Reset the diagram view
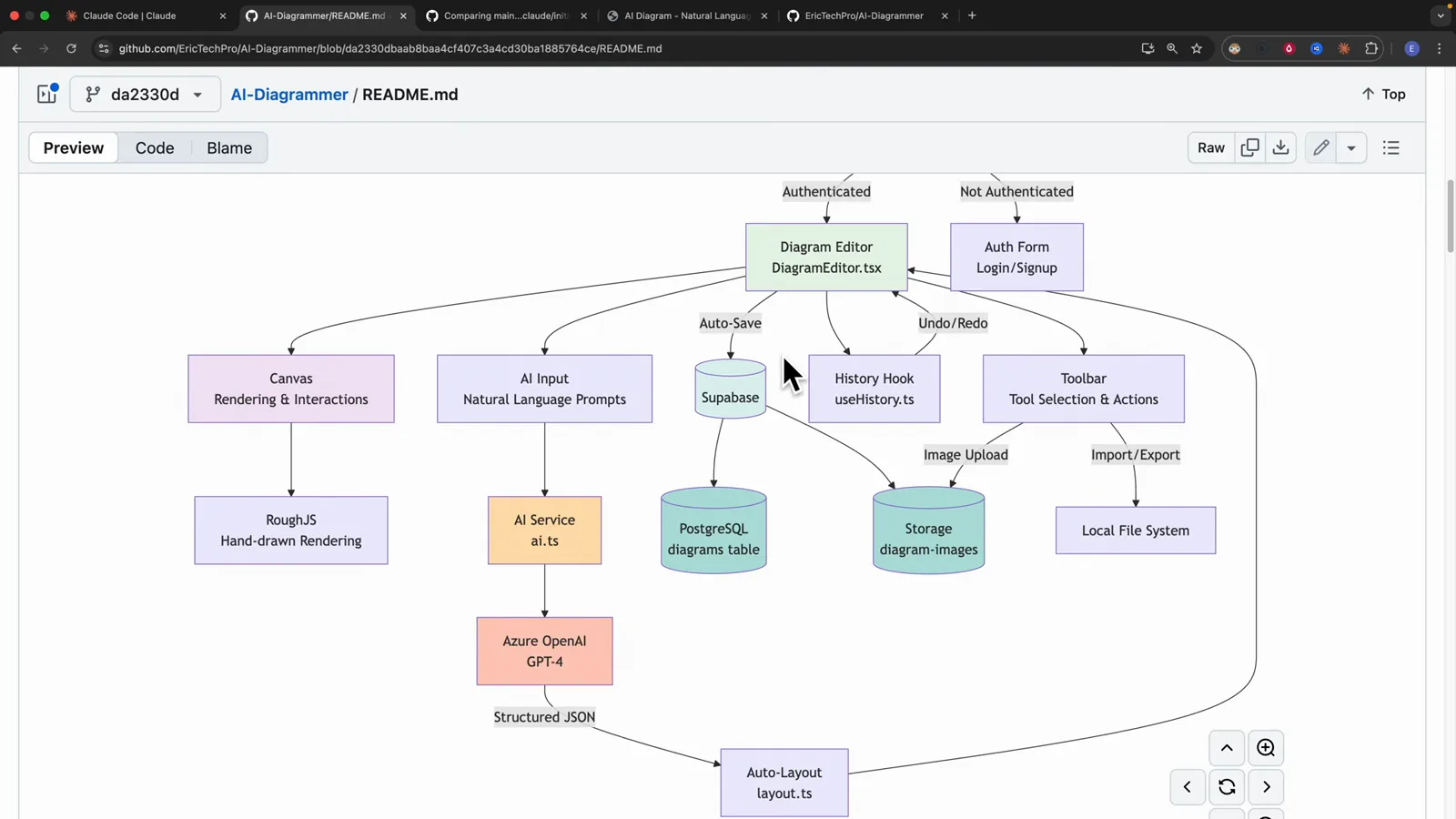This screenshot has width=1456, height=819. (x=1227, y=787)
